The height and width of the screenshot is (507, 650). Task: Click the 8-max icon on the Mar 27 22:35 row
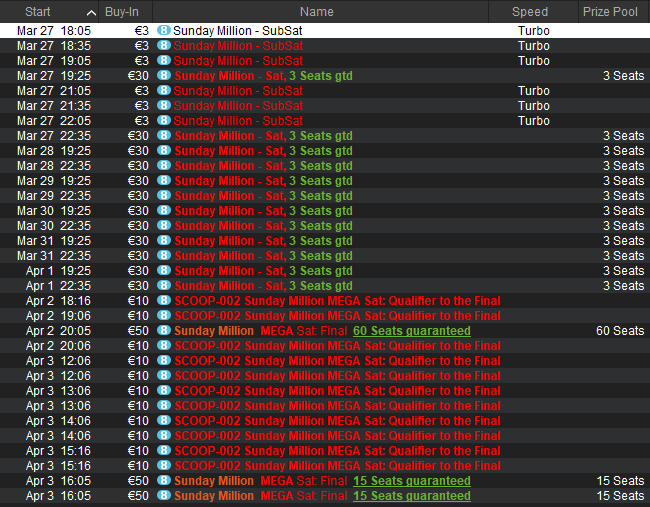click(x=164, y=135)
